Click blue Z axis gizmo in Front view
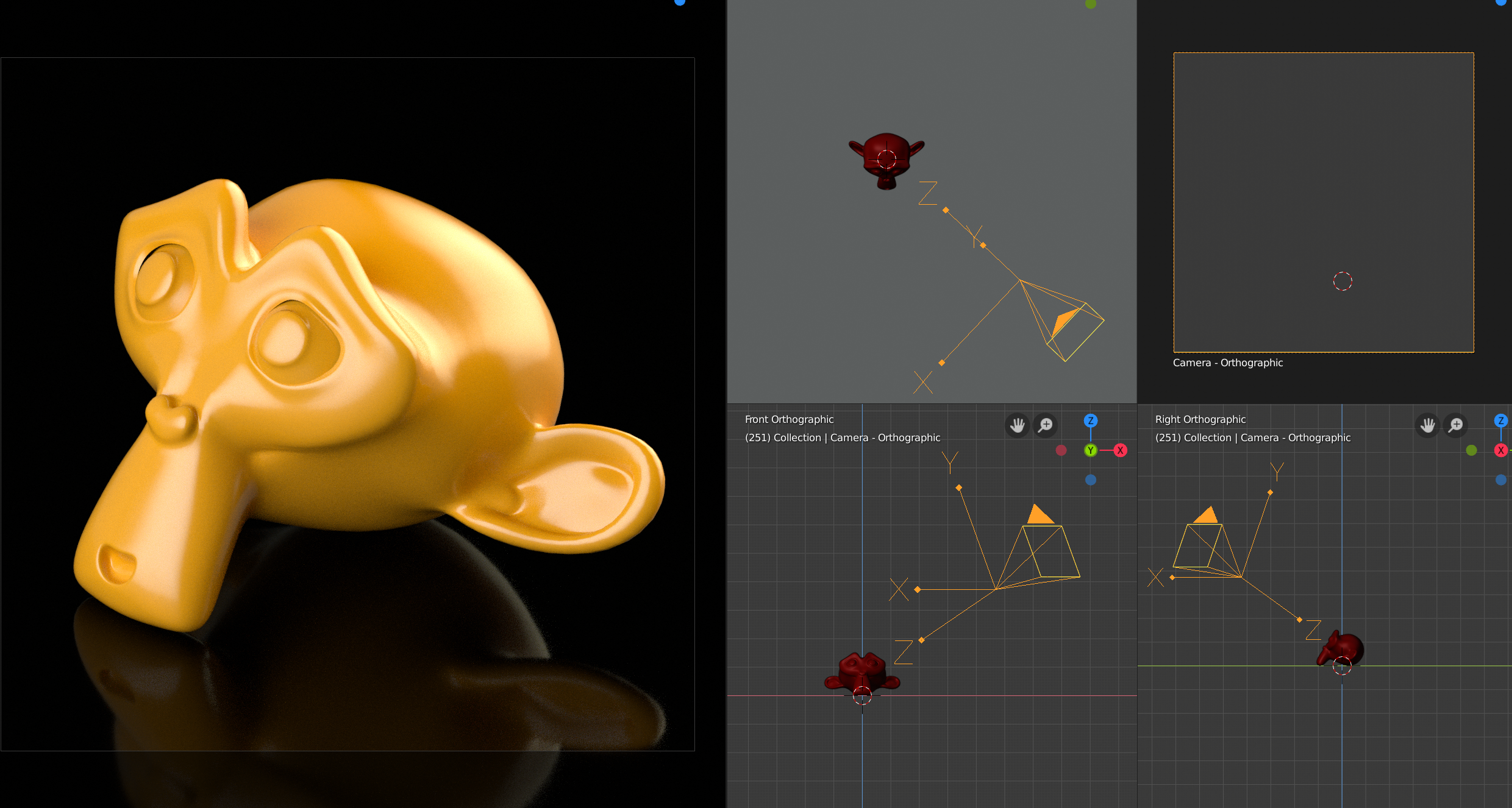The image size is (1512, 808). coord(1091,420)
